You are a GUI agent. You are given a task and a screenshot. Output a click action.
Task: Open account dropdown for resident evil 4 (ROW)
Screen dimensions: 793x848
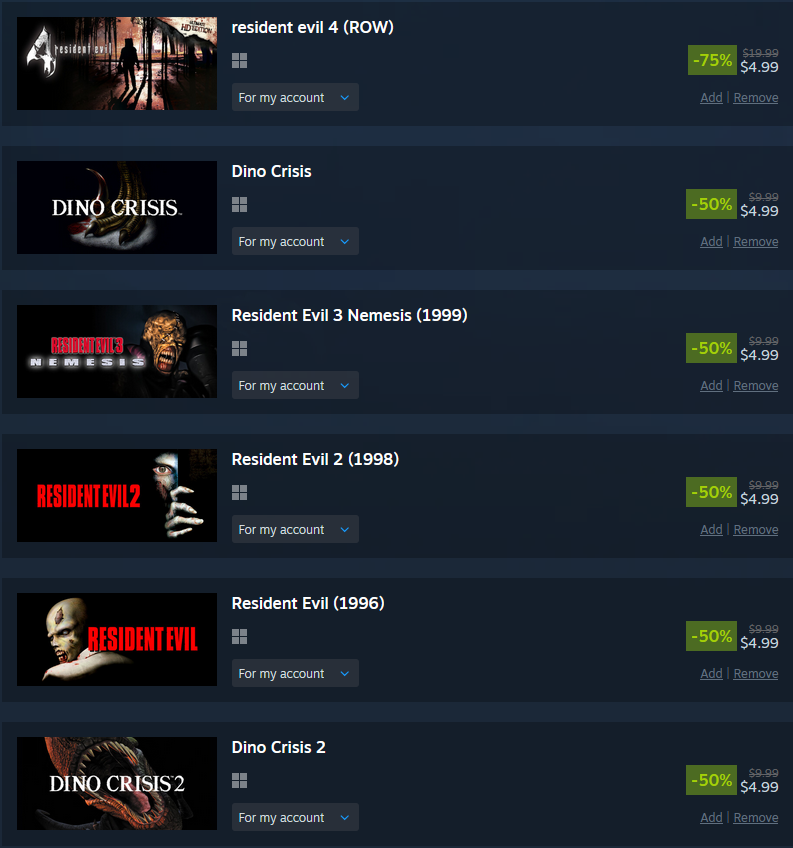[295, 97]
